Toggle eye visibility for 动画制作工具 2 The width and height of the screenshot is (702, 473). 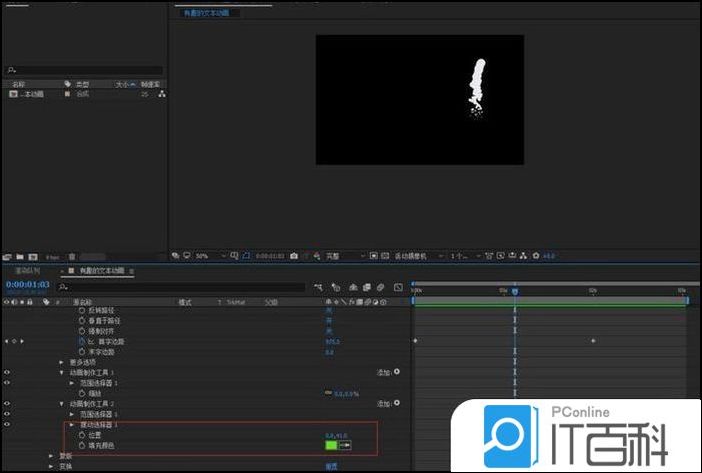pos(7,403)
